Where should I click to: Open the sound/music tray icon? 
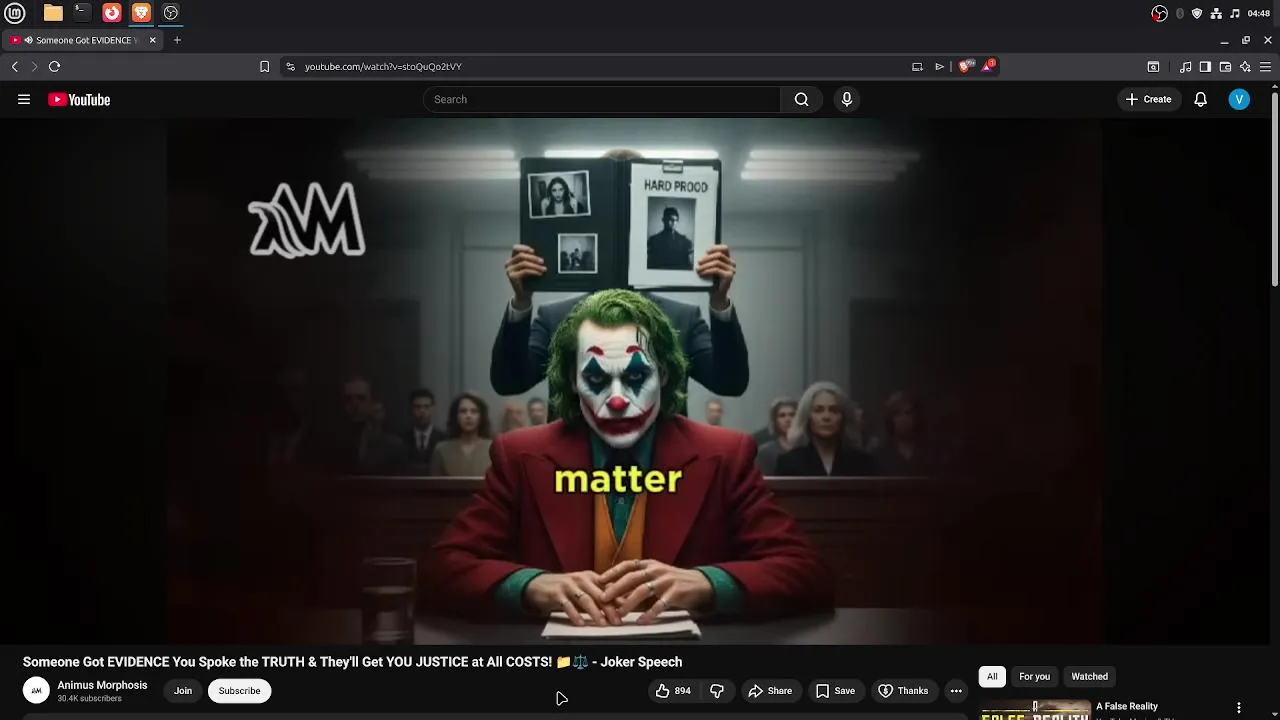pyautogui.click(x=1235, y=13)
